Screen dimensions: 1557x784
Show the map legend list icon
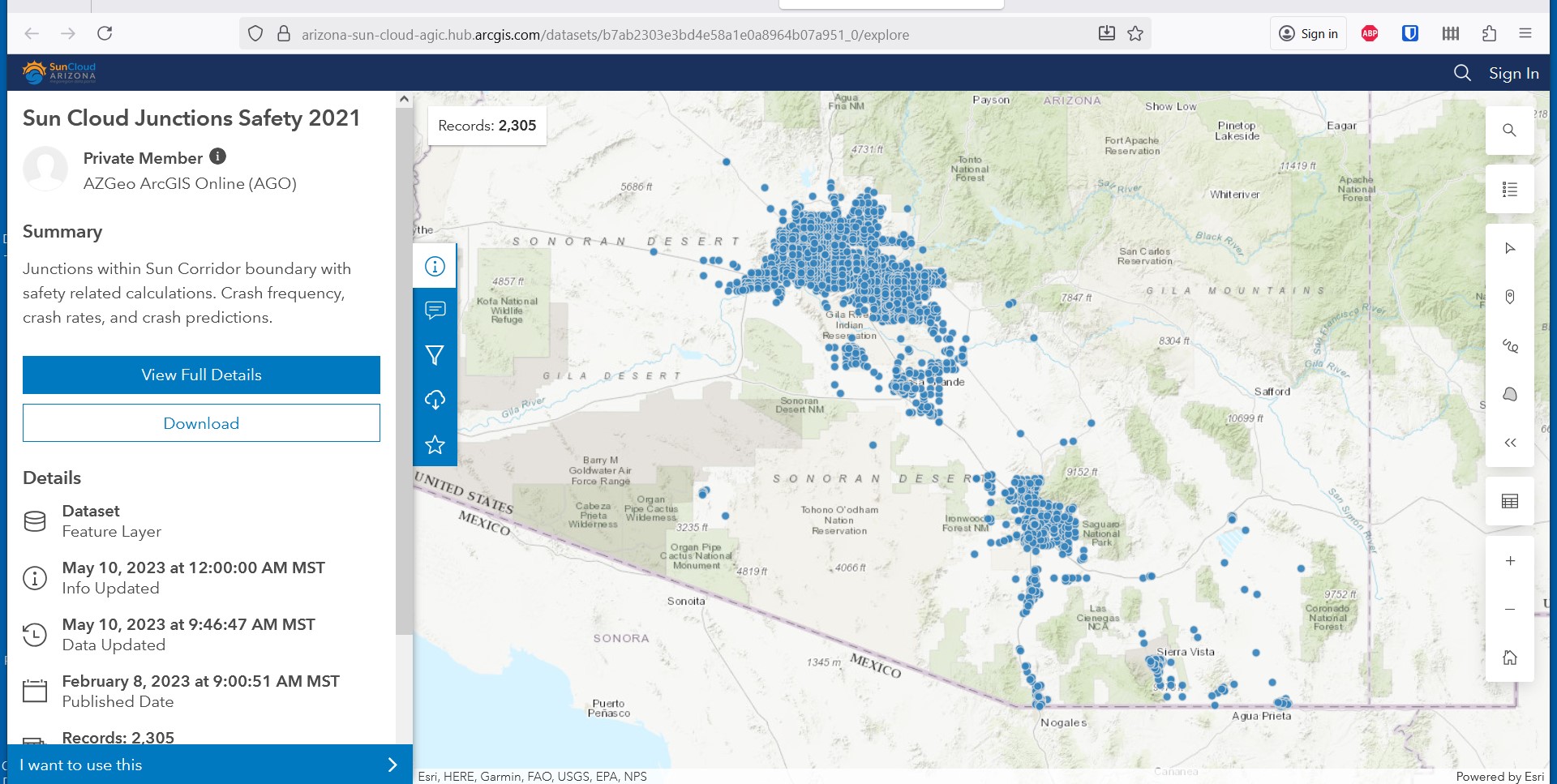coord(1509,190)
